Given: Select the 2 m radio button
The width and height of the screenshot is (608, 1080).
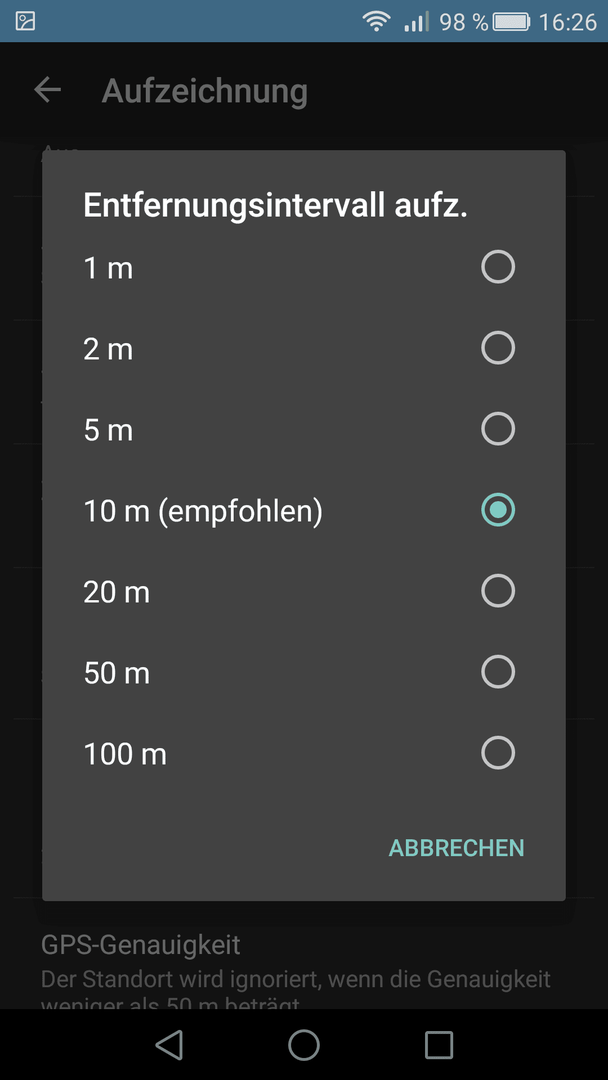Looking at the screenshot, I should pyautogui.click(x=498, y=348).
